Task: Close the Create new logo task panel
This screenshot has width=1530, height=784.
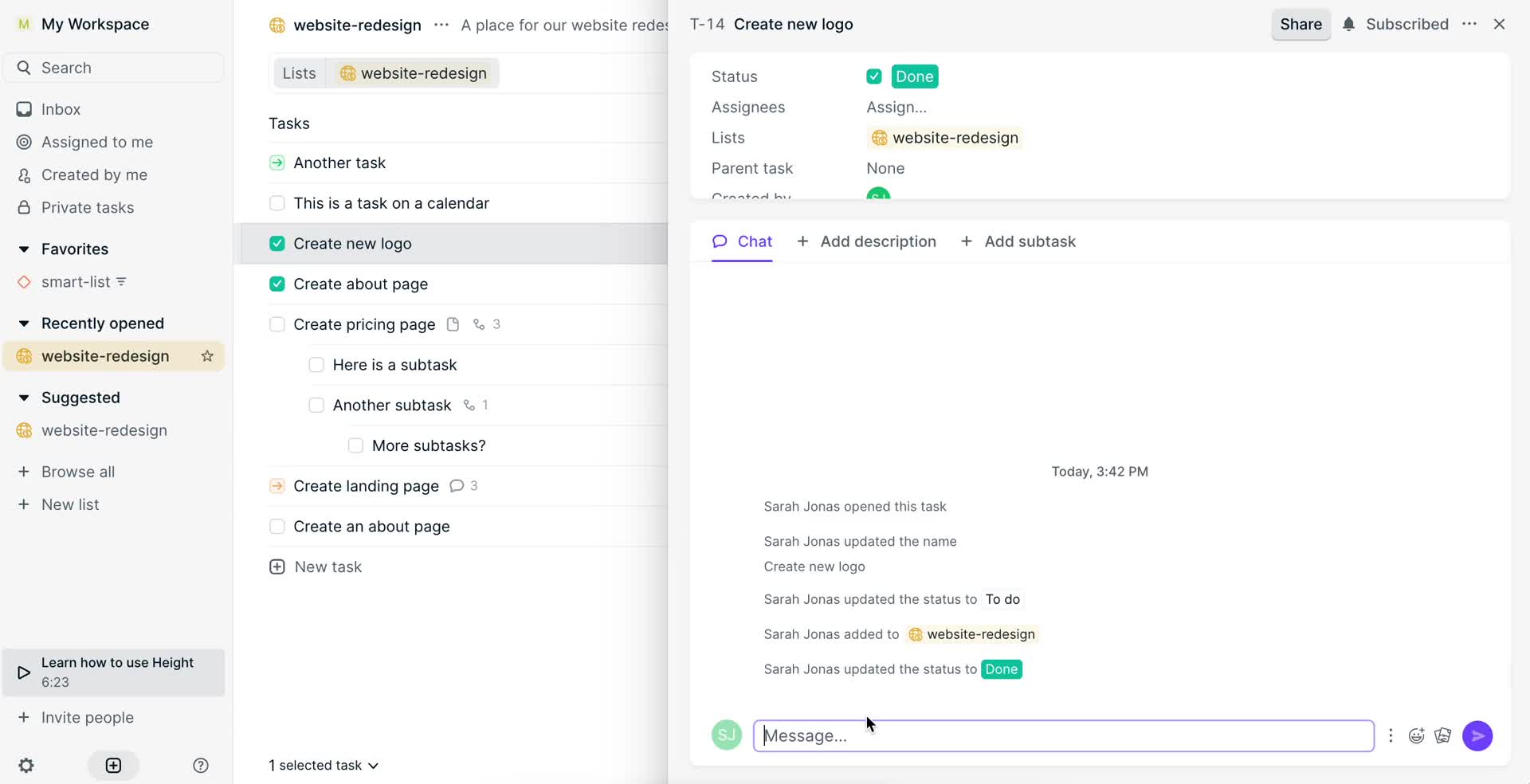Action: [x=1499, y=25]
